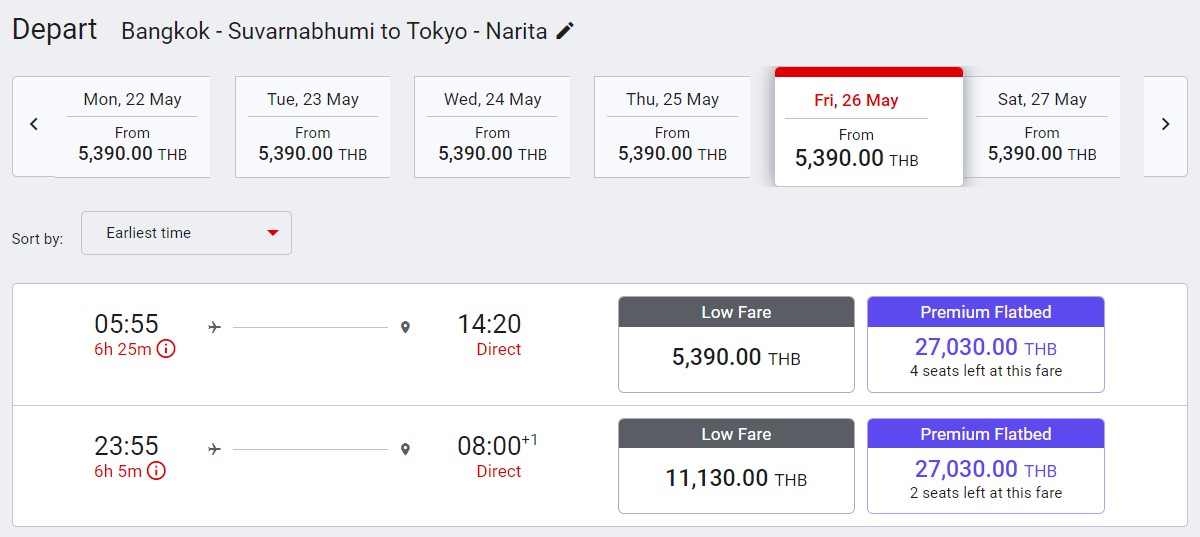This screenshot has width=1200, height=537.
Task: Open duration info icon for 6h 5m flight
Action: pyautogui.click(x=157, y=471)
